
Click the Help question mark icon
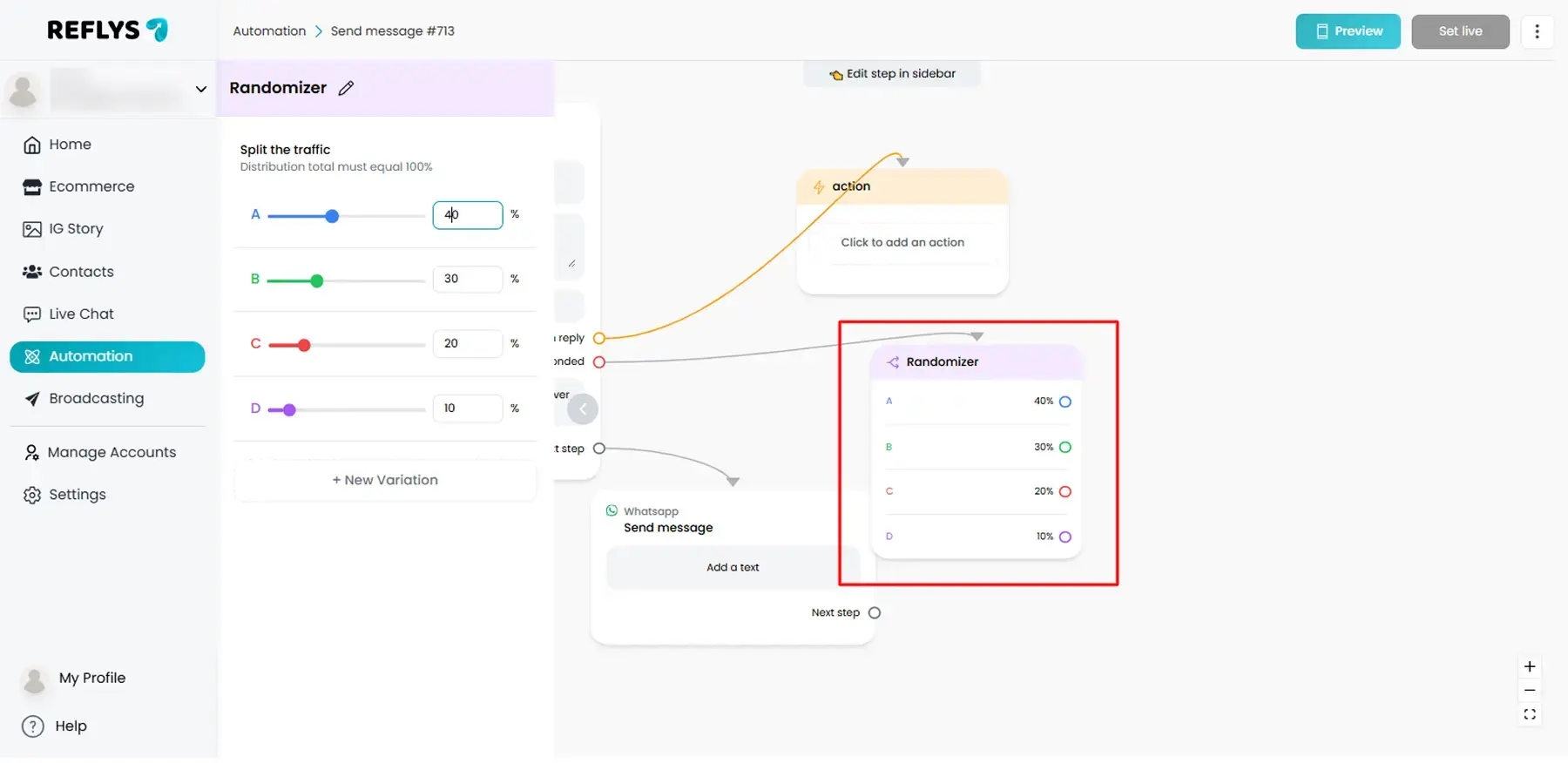pyautogui.click(x=32, y=726)
